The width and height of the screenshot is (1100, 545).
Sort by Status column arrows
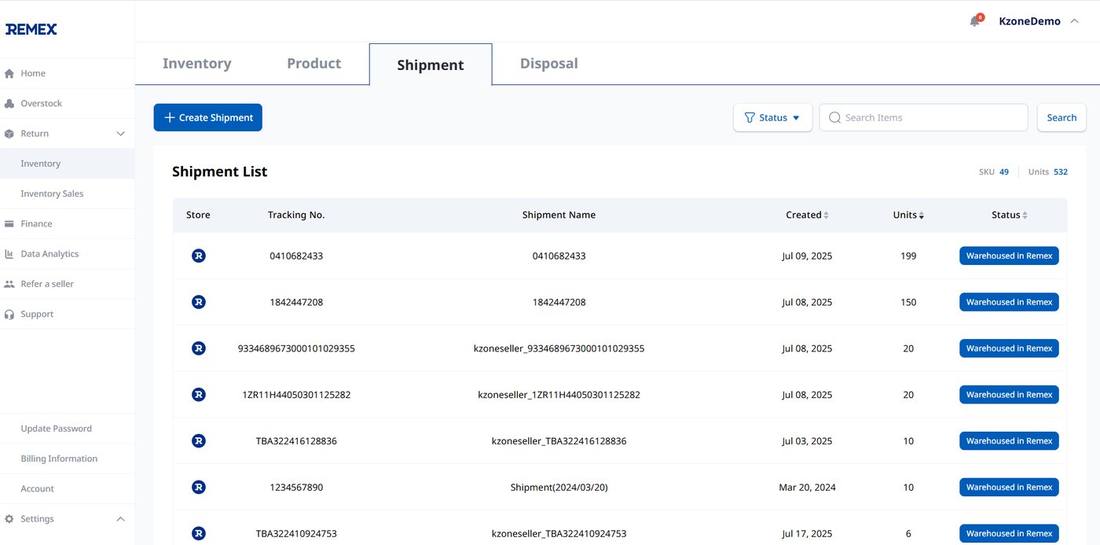(x=1025, y=215)
